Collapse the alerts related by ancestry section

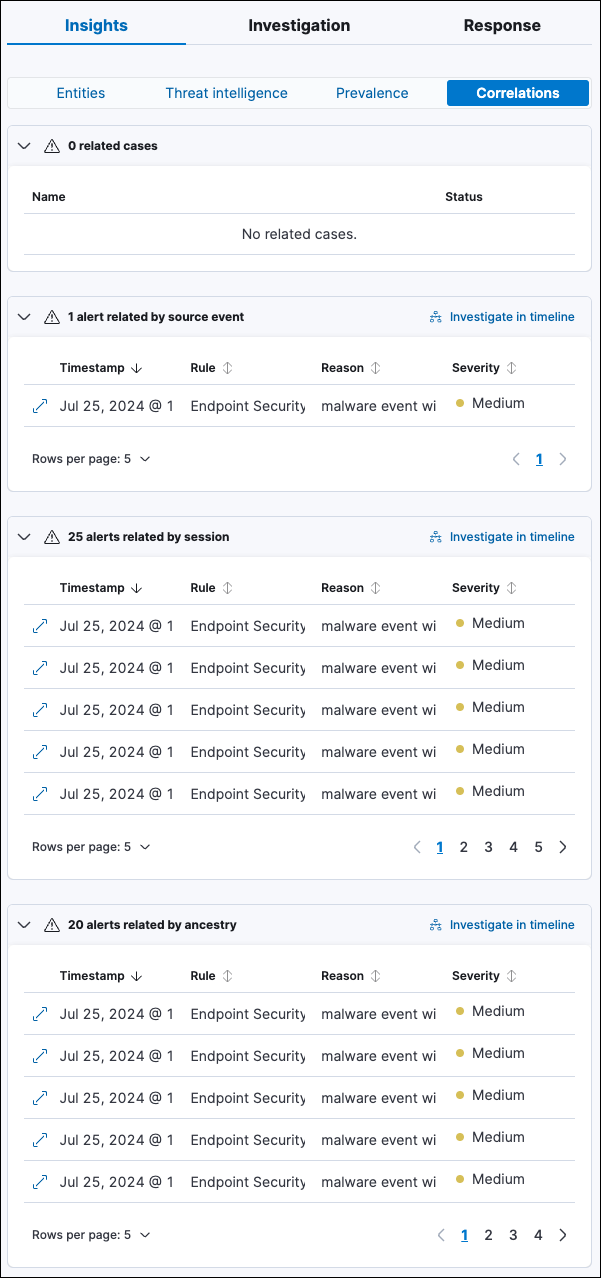[25, 925]
